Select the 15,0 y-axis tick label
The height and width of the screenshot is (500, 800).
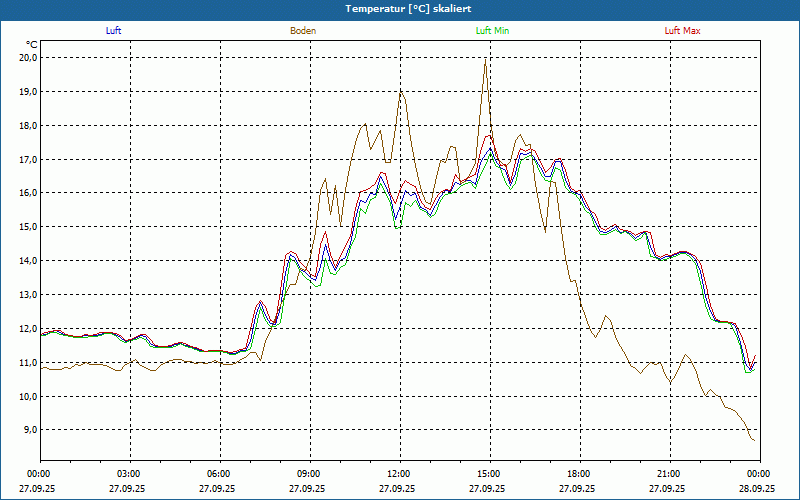pyautogui.click(x=27, y=226)
